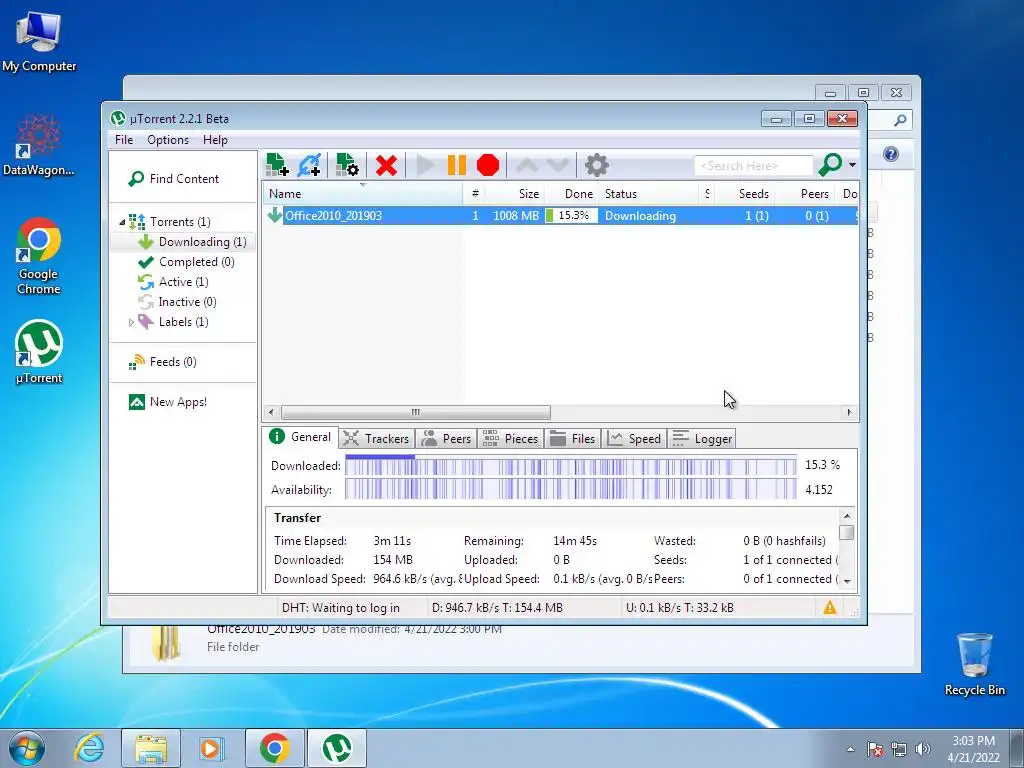Open the Help menu
The height and width of the screenshot is (768, 1024).
pos(215,140)
